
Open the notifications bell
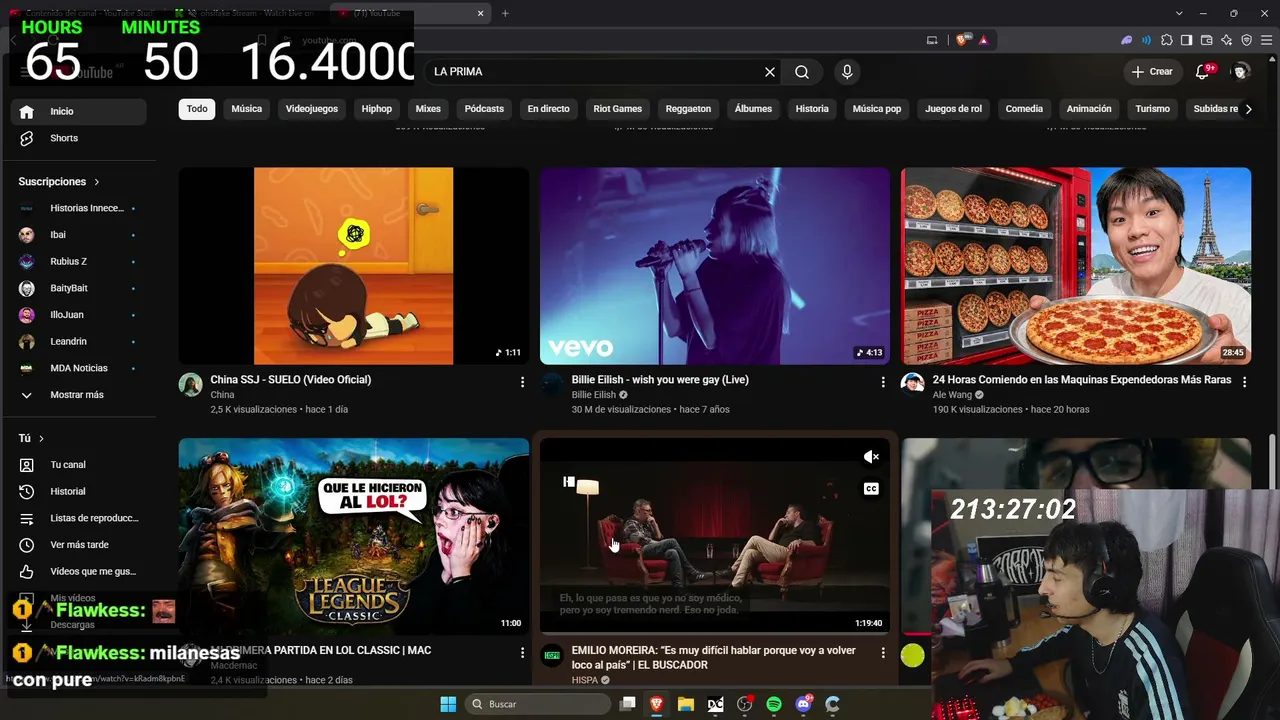point(1203,72)
